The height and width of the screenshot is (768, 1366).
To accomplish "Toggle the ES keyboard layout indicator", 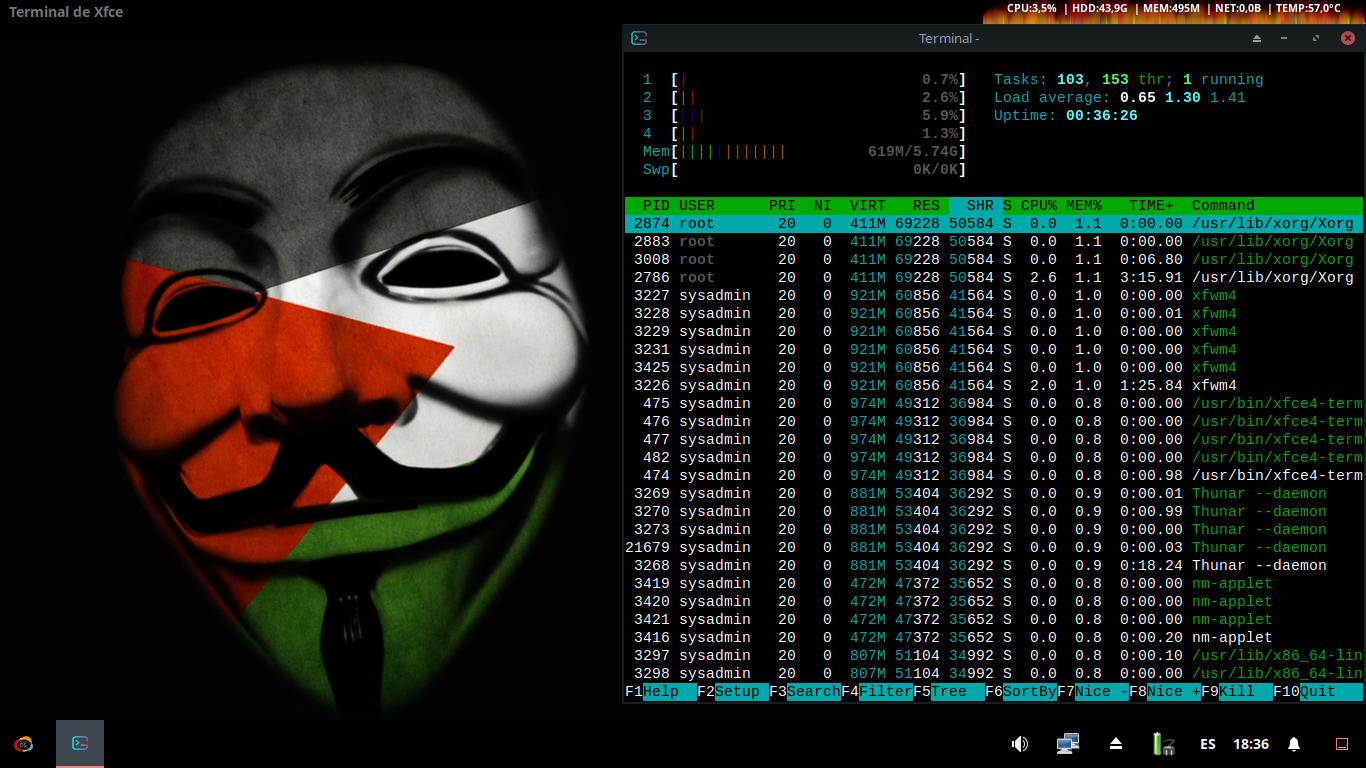I will pyautogui.click(x=1208, y=744).
